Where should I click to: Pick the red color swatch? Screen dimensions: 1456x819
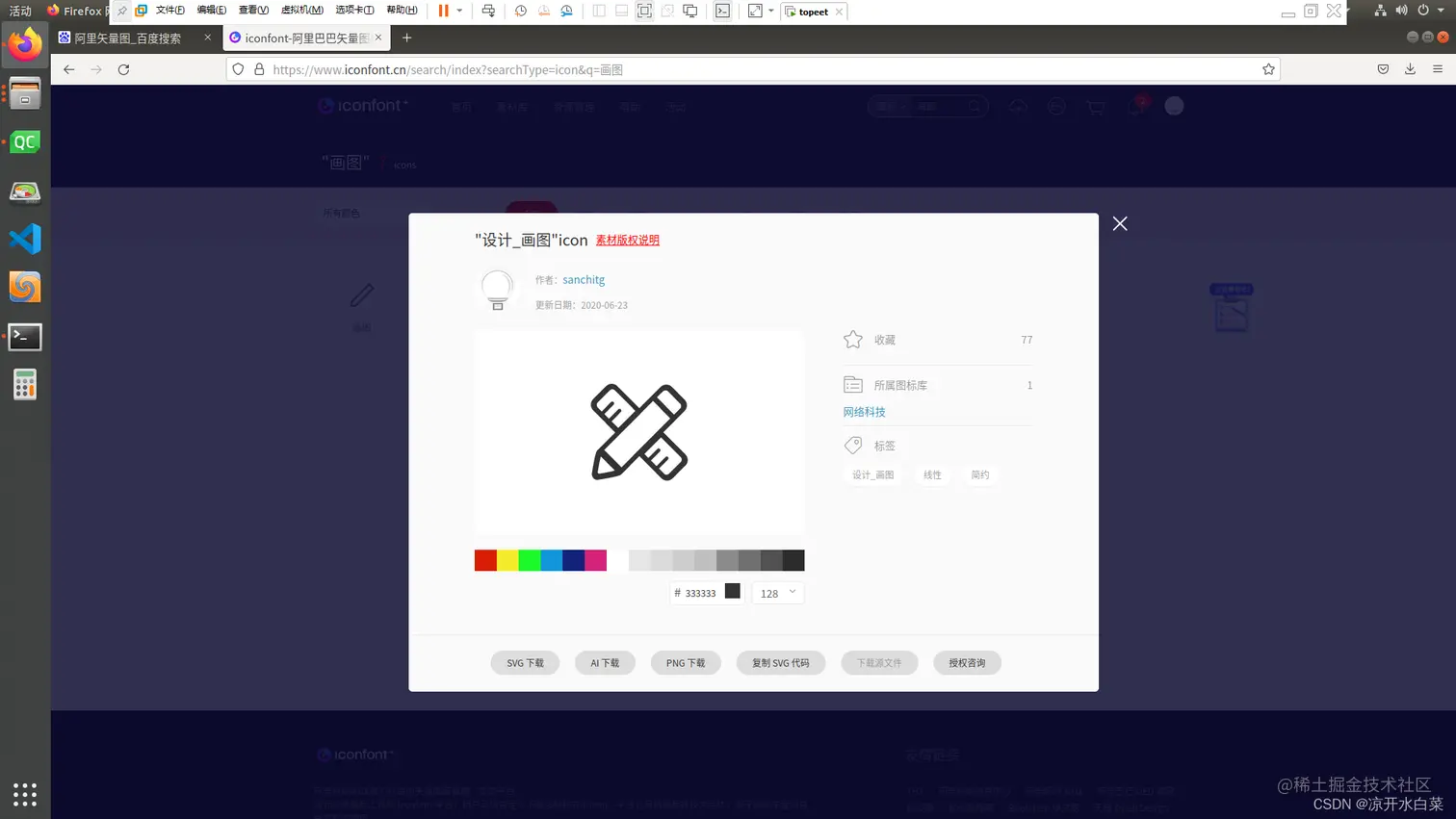[484, 559]
